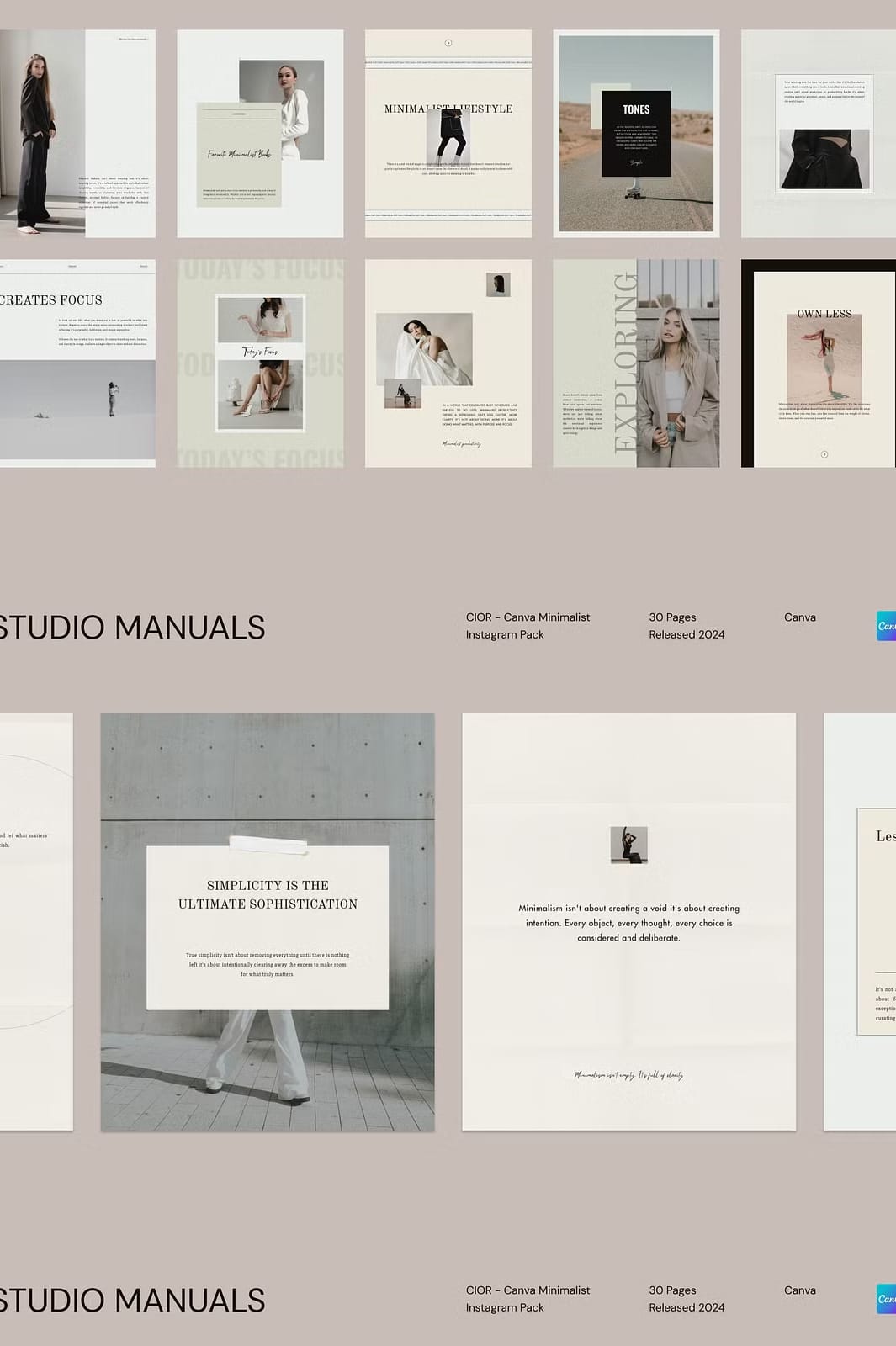Choose the Today's Focus template
The height and width of the screenshot is (1346, 896).
260,363
